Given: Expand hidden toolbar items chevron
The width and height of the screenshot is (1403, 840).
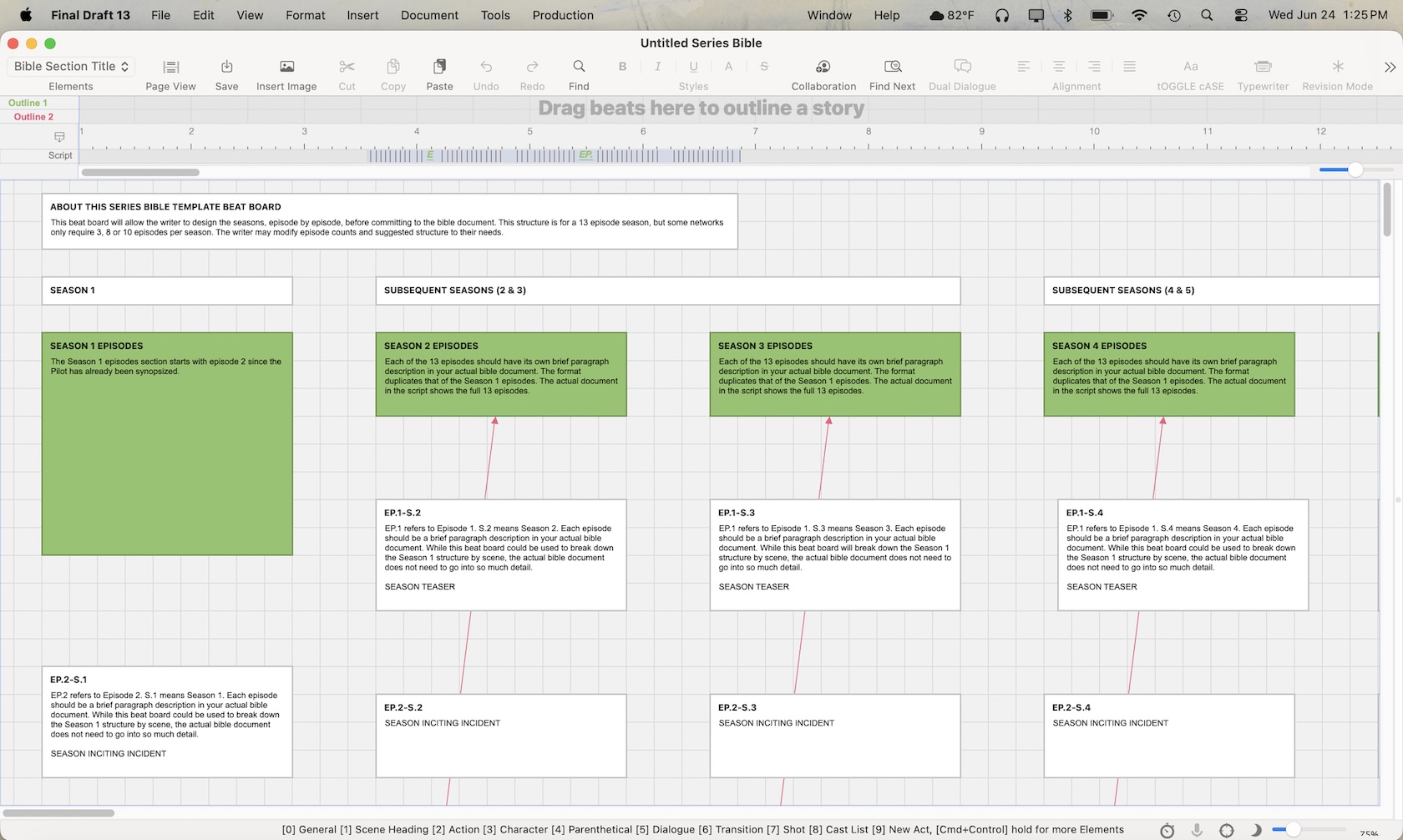Looking at the screenshot, I should [x=1389, y=67].
